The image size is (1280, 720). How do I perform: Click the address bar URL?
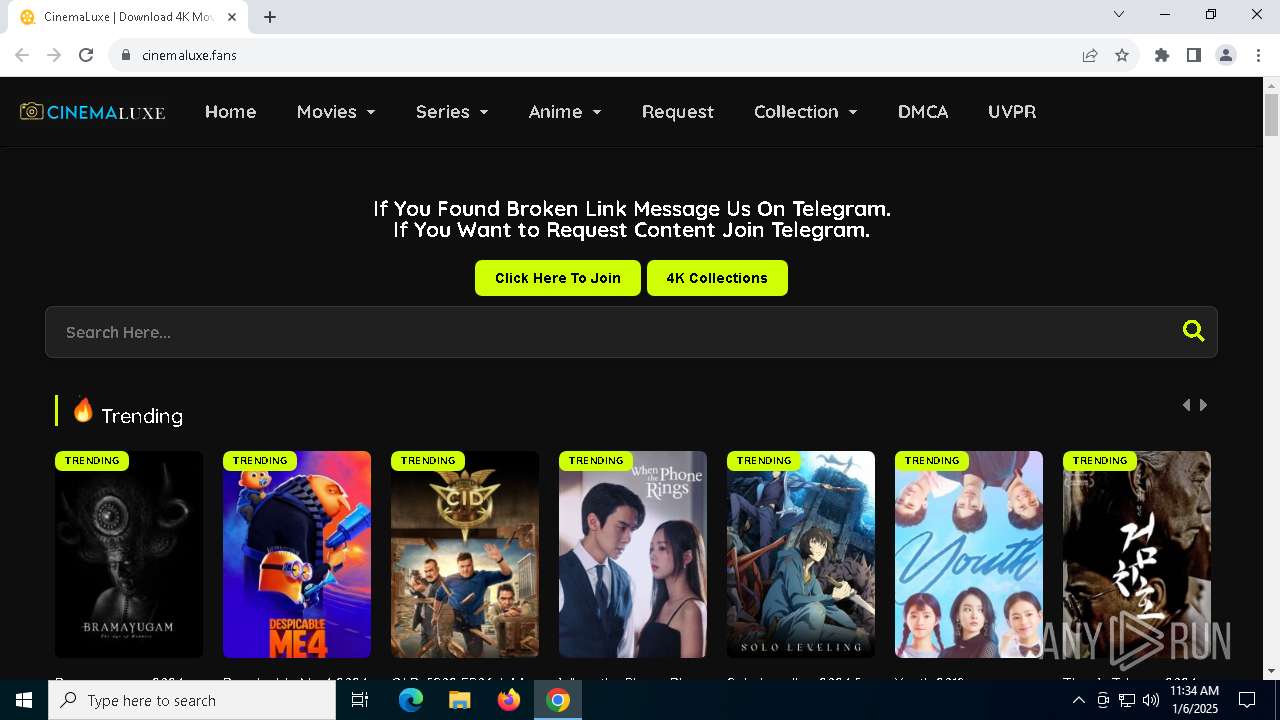[189, 55]
